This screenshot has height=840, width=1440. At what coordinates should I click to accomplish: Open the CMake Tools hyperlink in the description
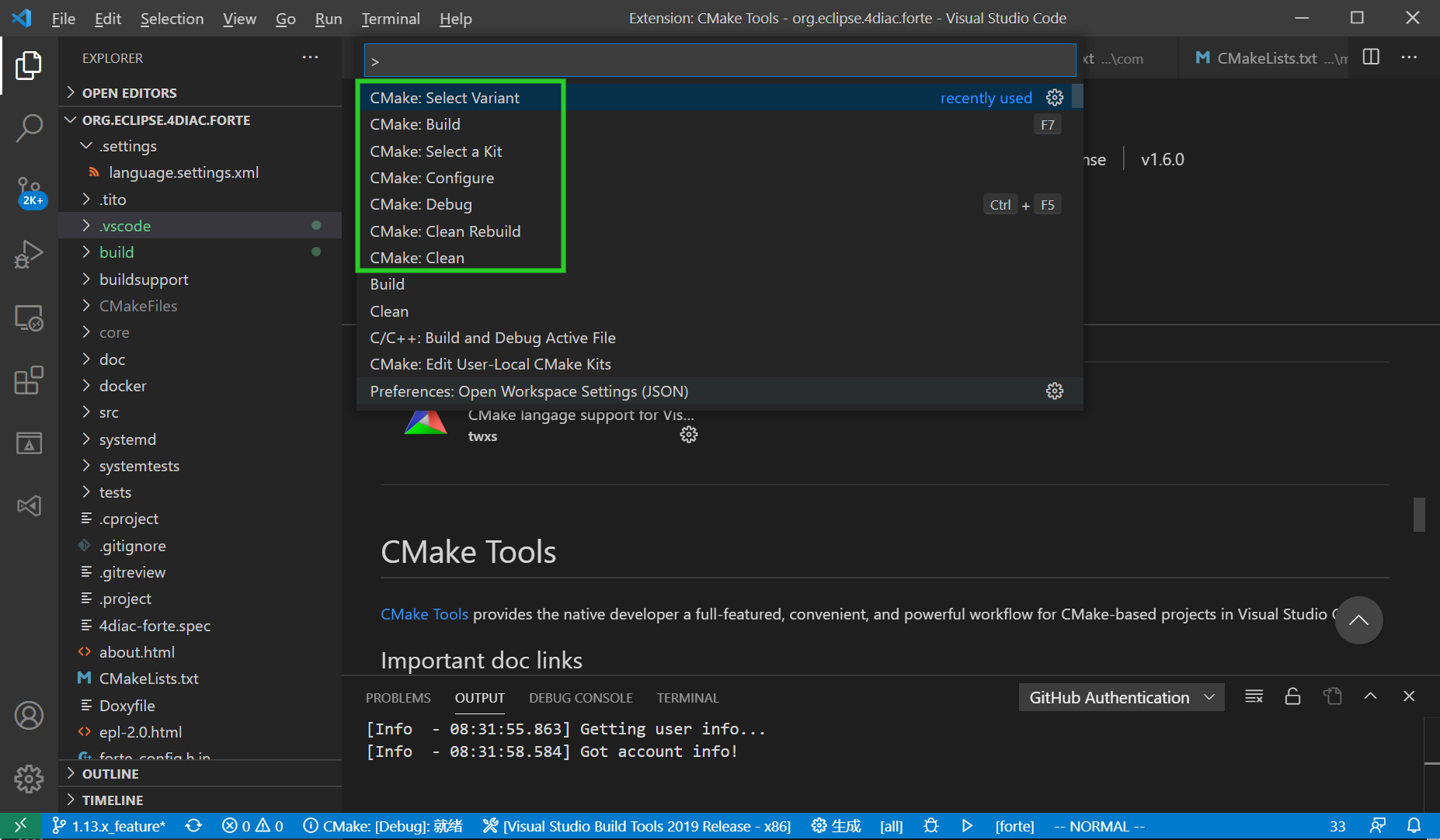(424, 613)
